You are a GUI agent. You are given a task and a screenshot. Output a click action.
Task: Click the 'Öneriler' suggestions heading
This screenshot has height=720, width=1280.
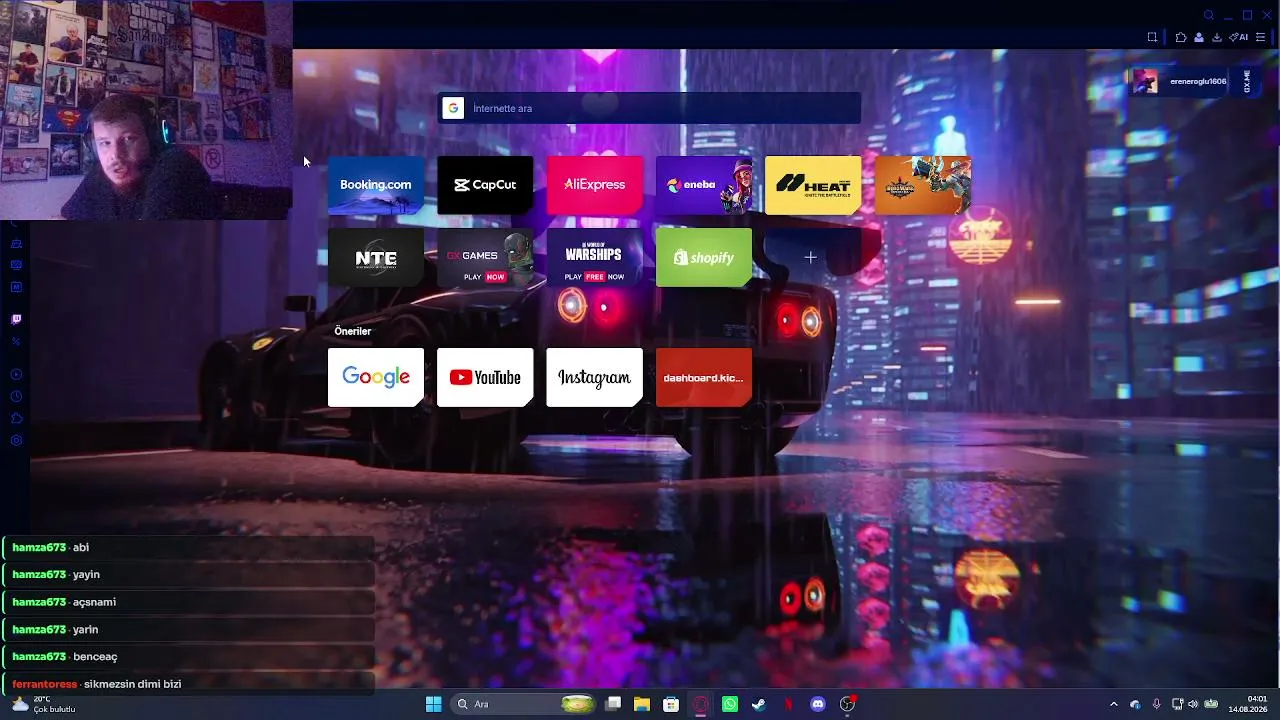353,331
